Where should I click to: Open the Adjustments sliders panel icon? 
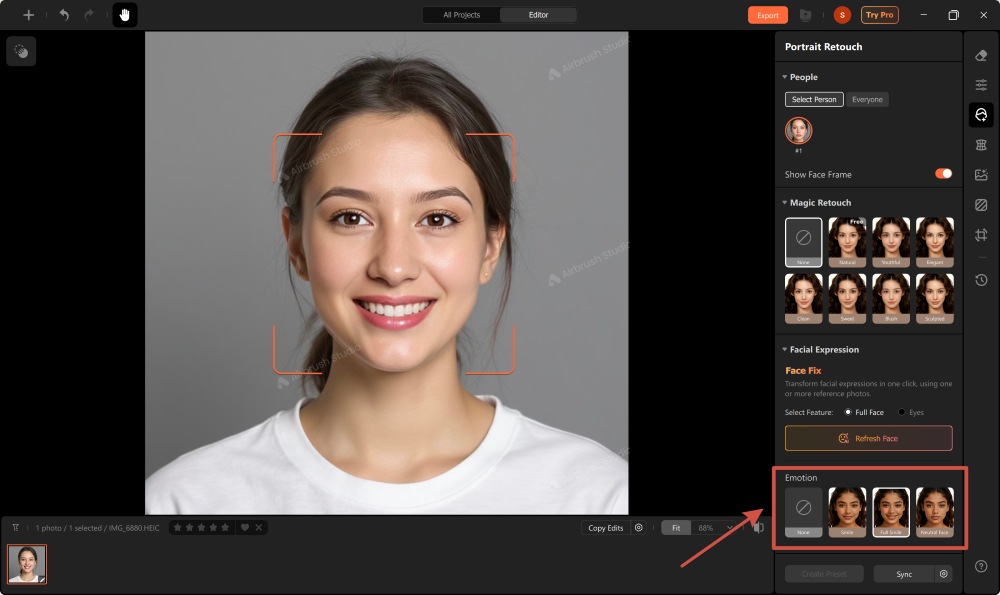981,85
